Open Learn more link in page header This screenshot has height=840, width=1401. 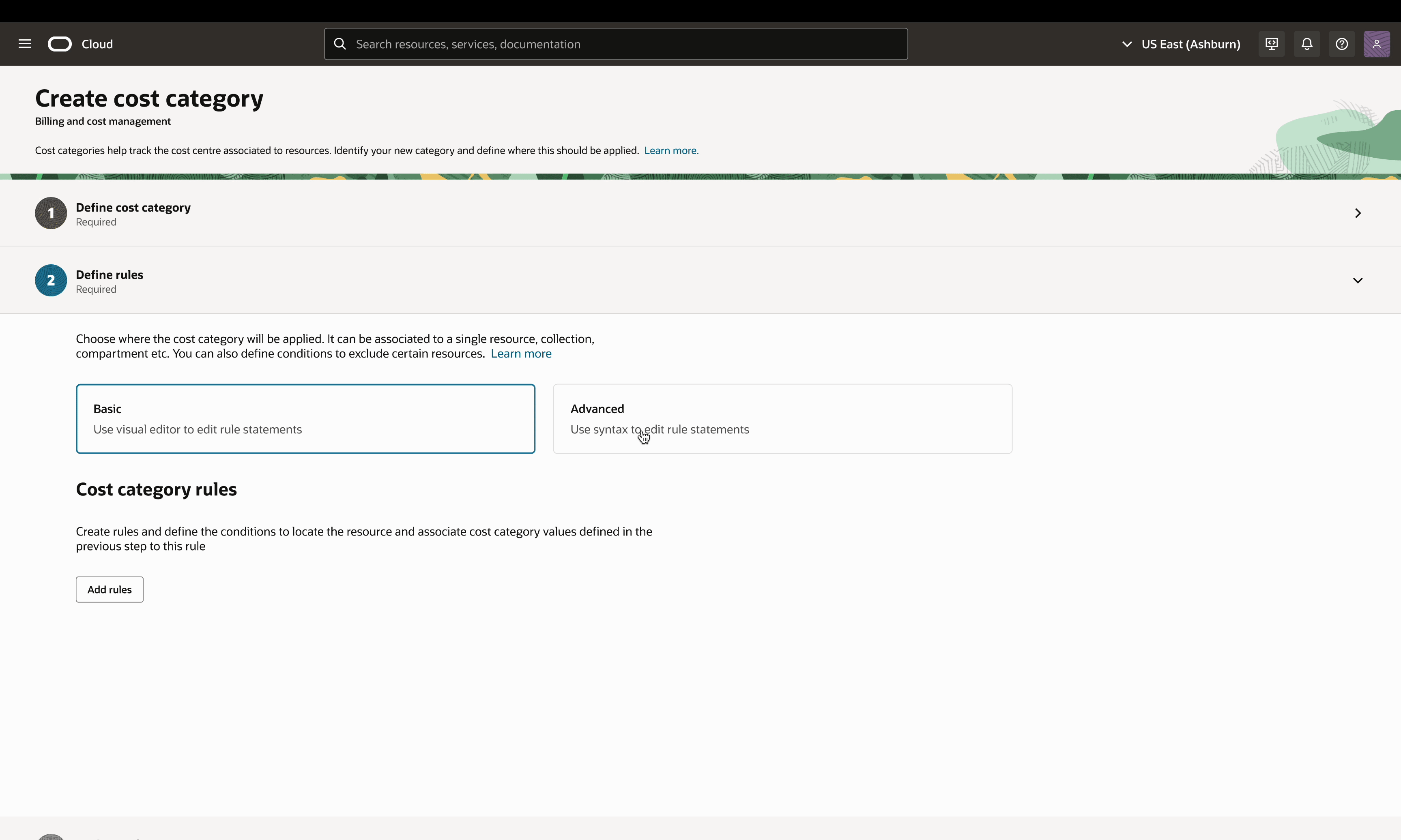[x=671, y=150]
